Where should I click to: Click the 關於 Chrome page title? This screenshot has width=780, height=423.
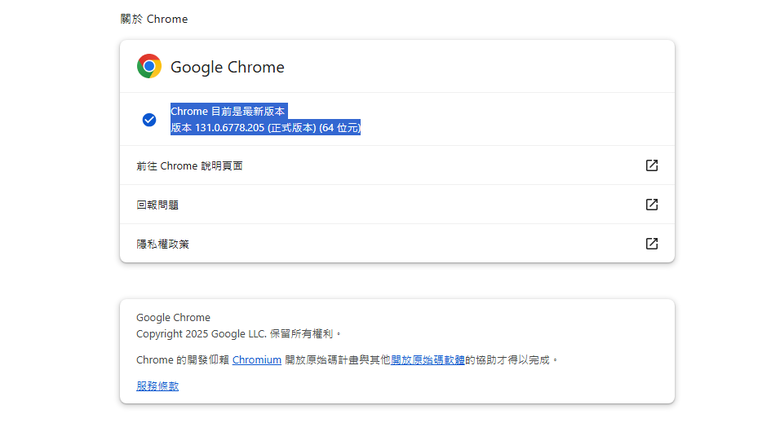tap(154, 19)
